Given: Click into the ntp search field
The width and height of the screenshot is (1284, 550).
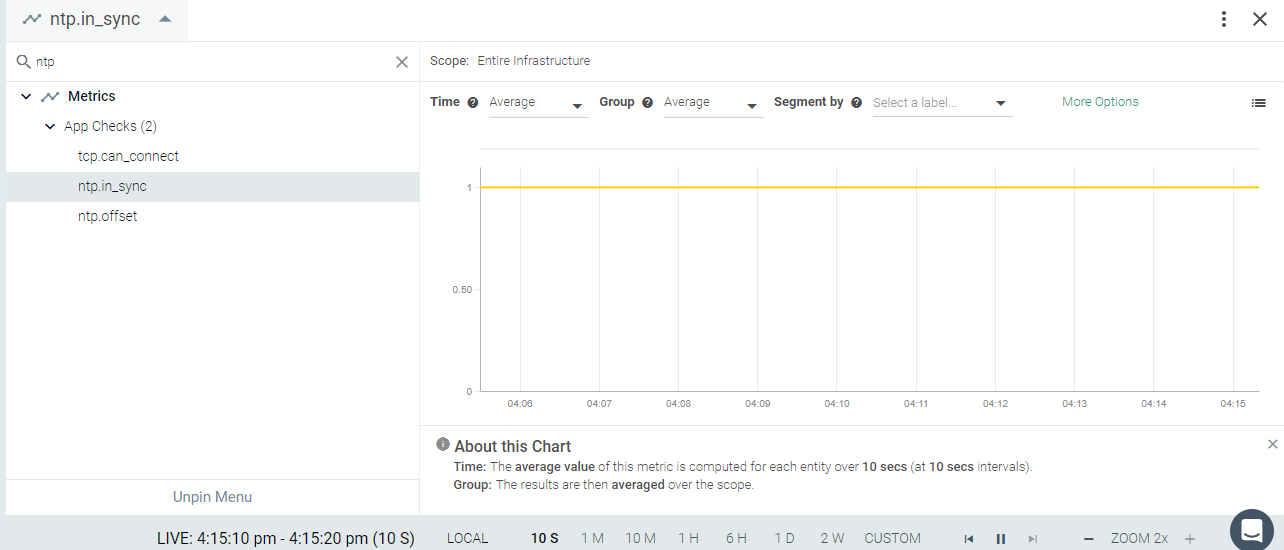Looking at the screenshot, I should (210, 62).
